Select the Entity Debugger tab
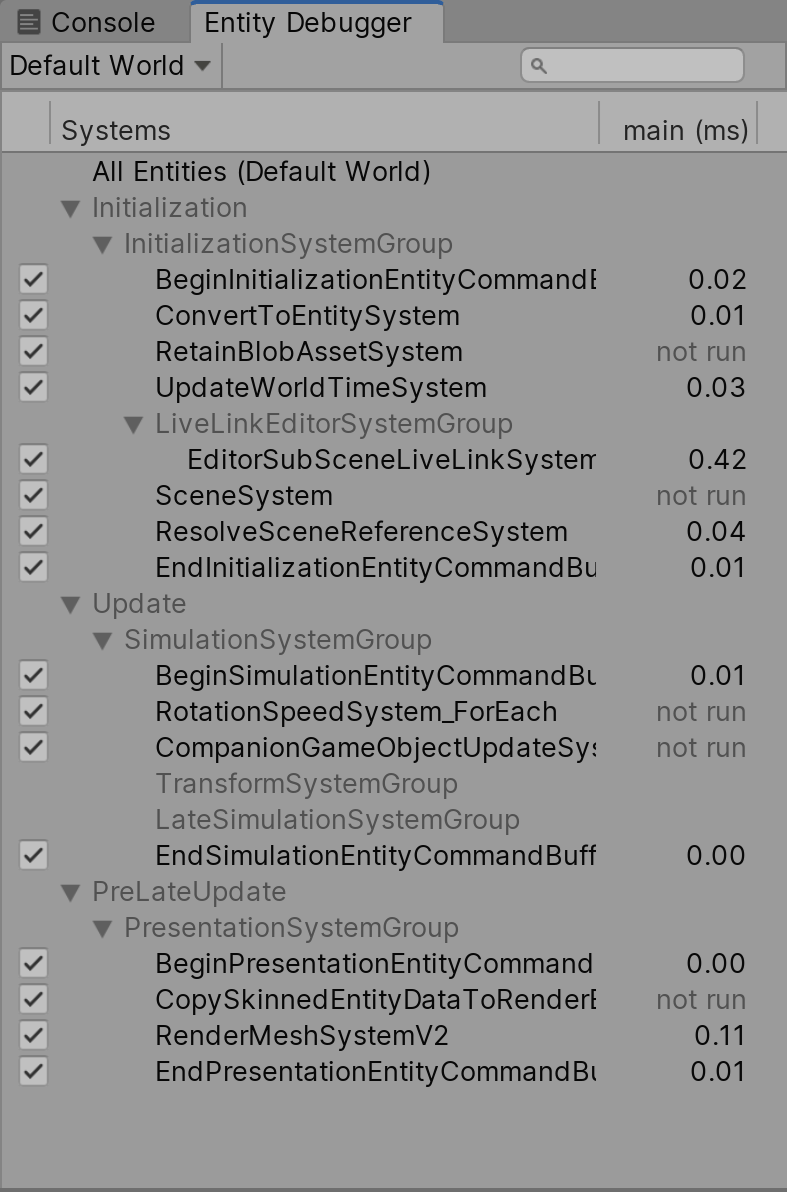The height and width of the screenshot is (1192, 787). point(310,22)
